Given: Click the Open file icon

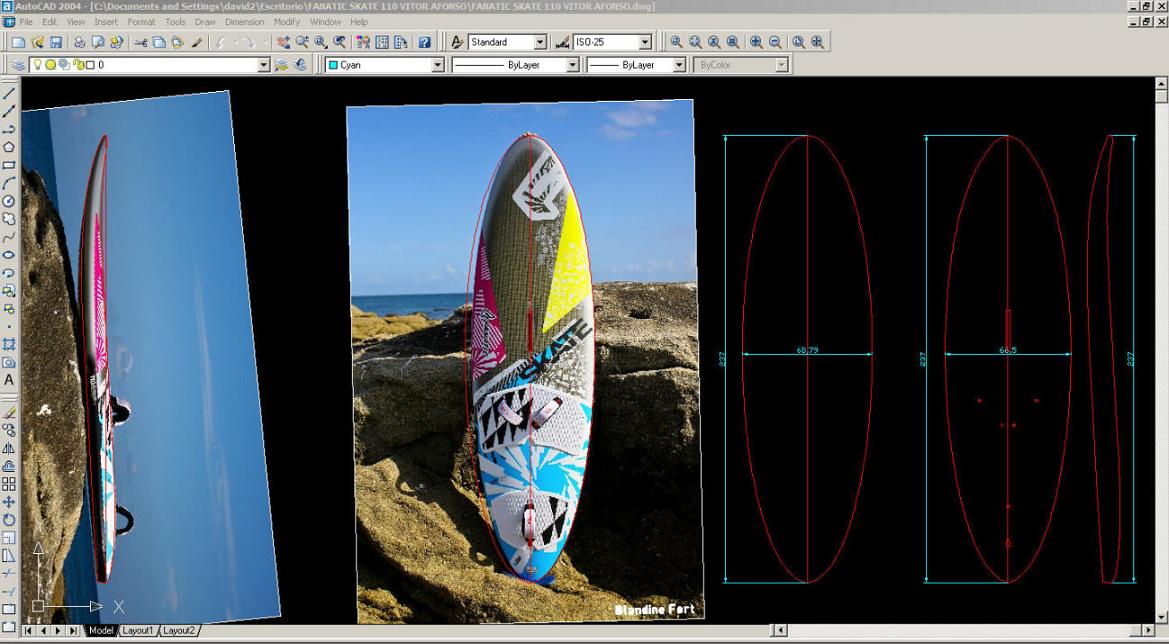Looking at the screenshot, I should pos(37,42).
